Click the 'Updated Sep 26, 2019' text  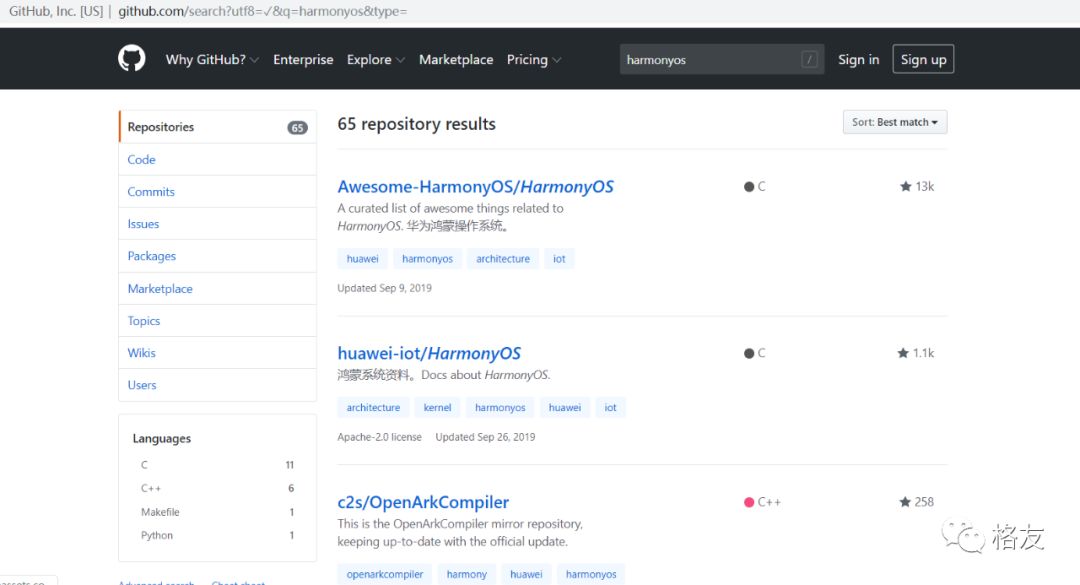[x=485, y=437]
